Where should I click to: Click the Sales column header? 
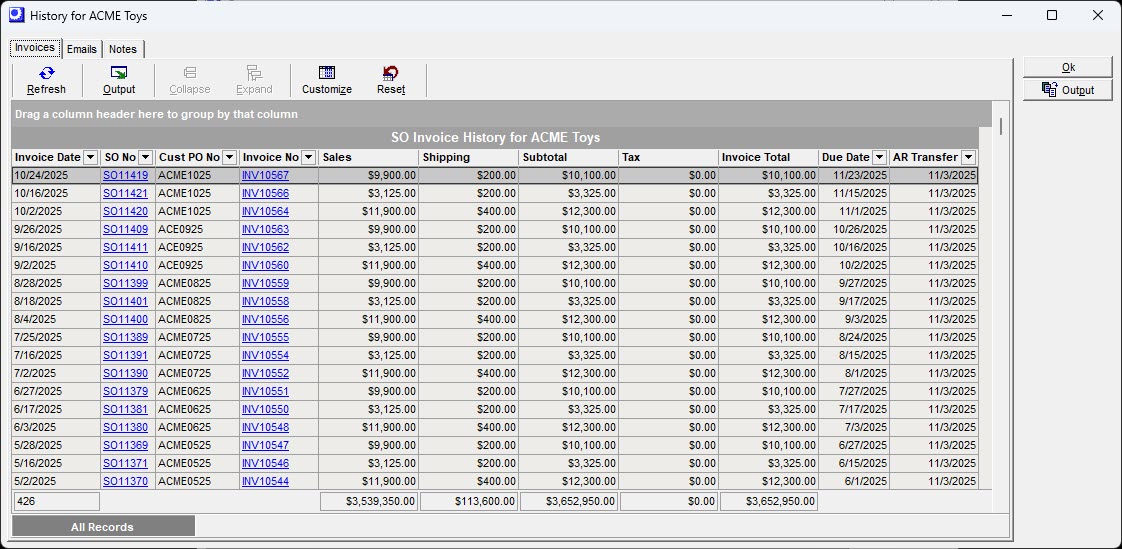coord(369,157)
